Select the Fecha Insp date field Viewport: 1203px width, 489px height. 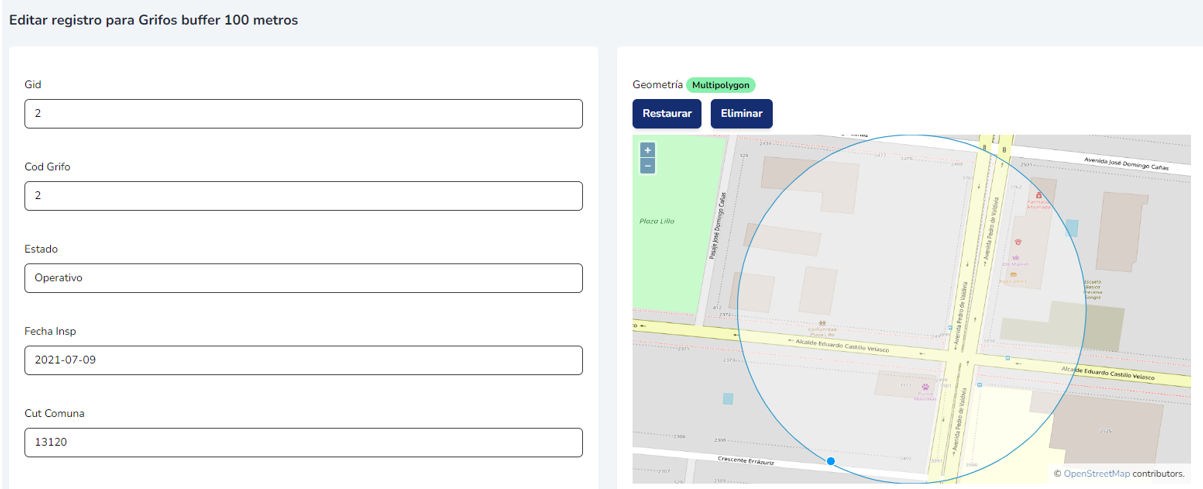tap(303, 360)
